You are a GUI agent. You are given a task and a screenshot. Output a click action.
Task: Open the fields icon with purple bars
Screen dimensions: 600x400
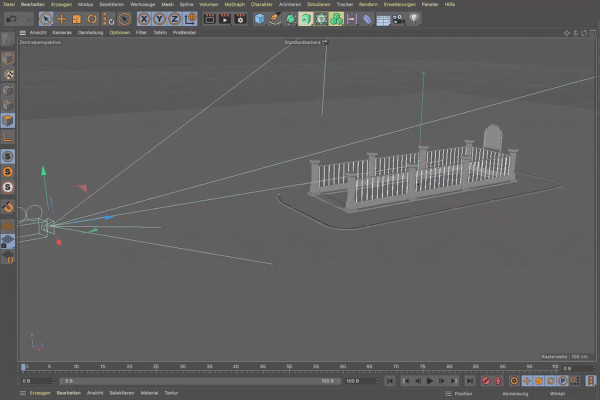352,19
